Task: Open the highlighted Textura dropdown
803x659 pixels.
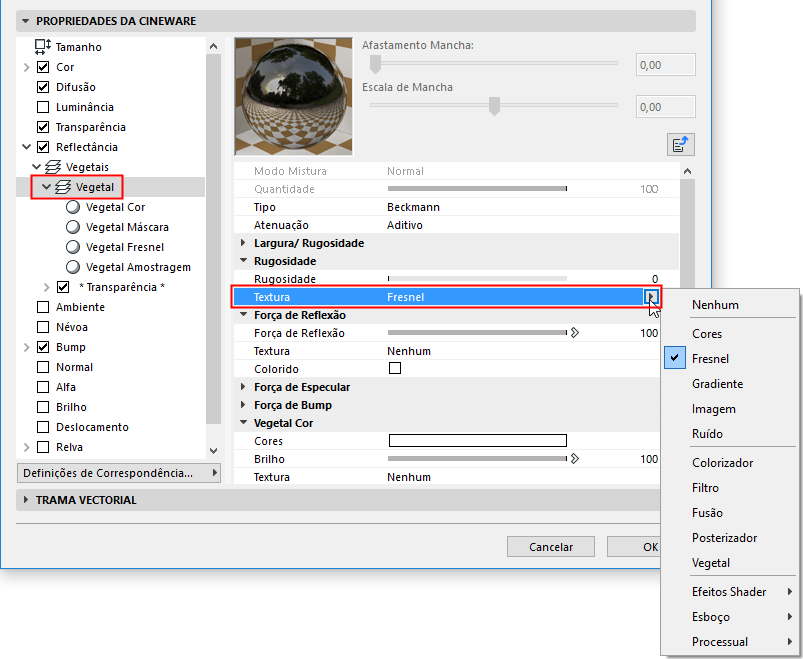Action: (650, 296)
